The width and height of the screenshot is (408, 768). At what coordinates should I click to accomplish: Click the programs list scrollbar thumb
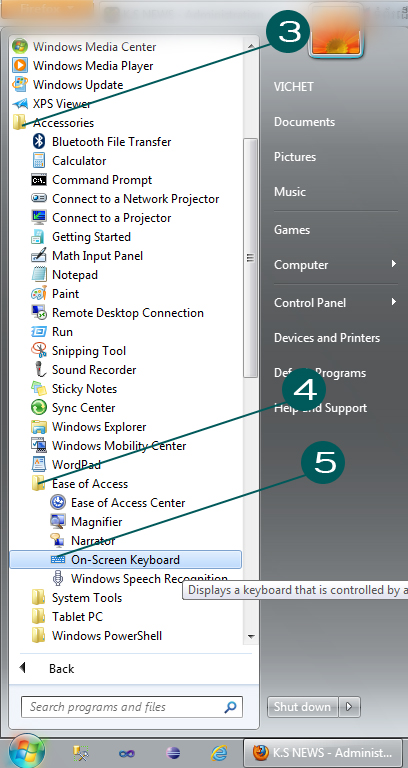point(251,258)
